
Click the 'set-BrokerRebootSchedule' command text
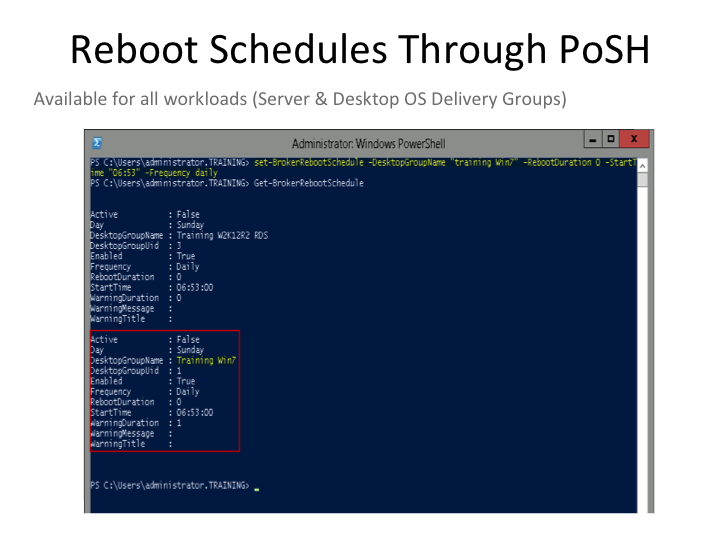click(309, 163)
